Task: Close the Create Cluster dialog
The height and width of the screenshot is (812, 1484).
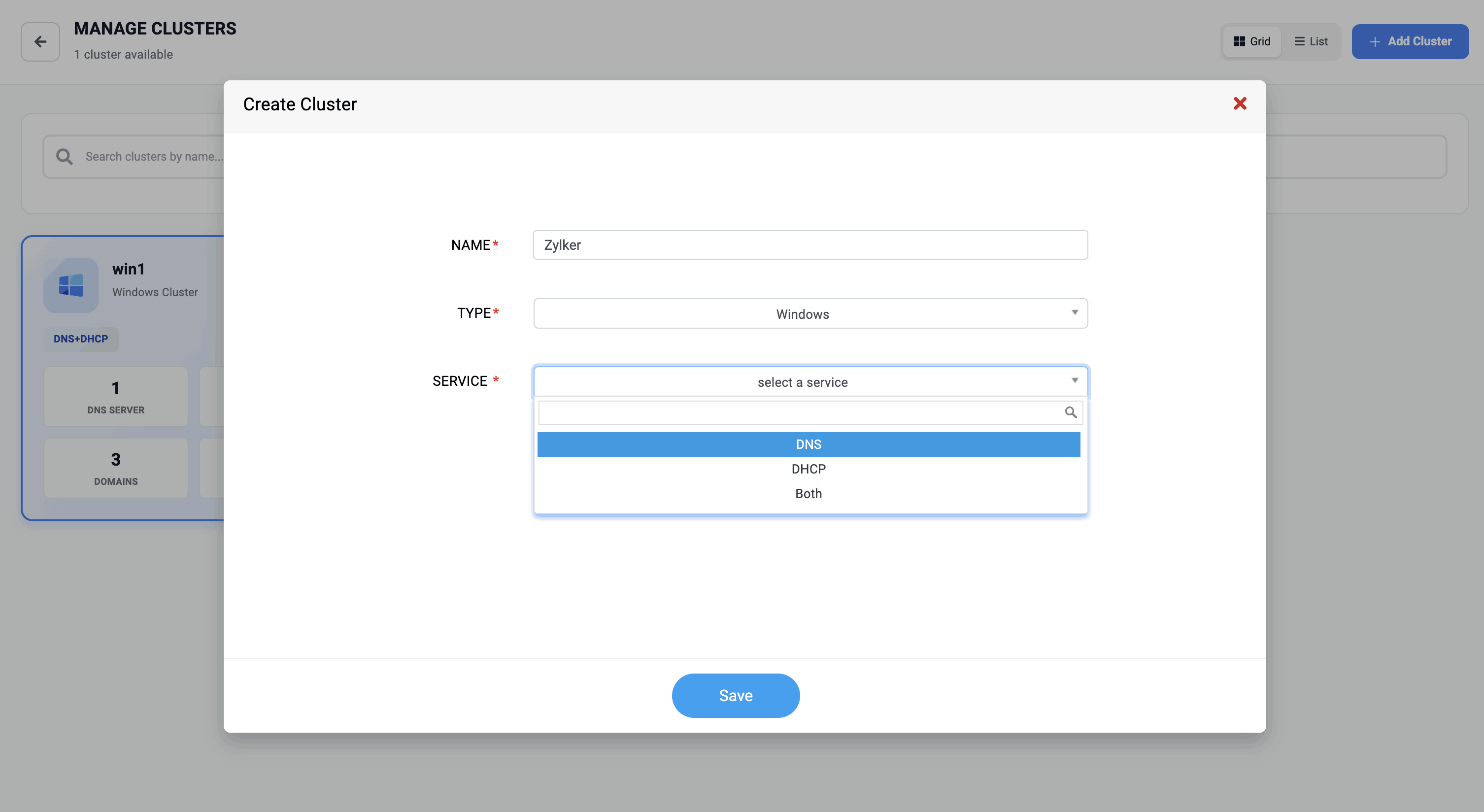Action: point(1240,104)
